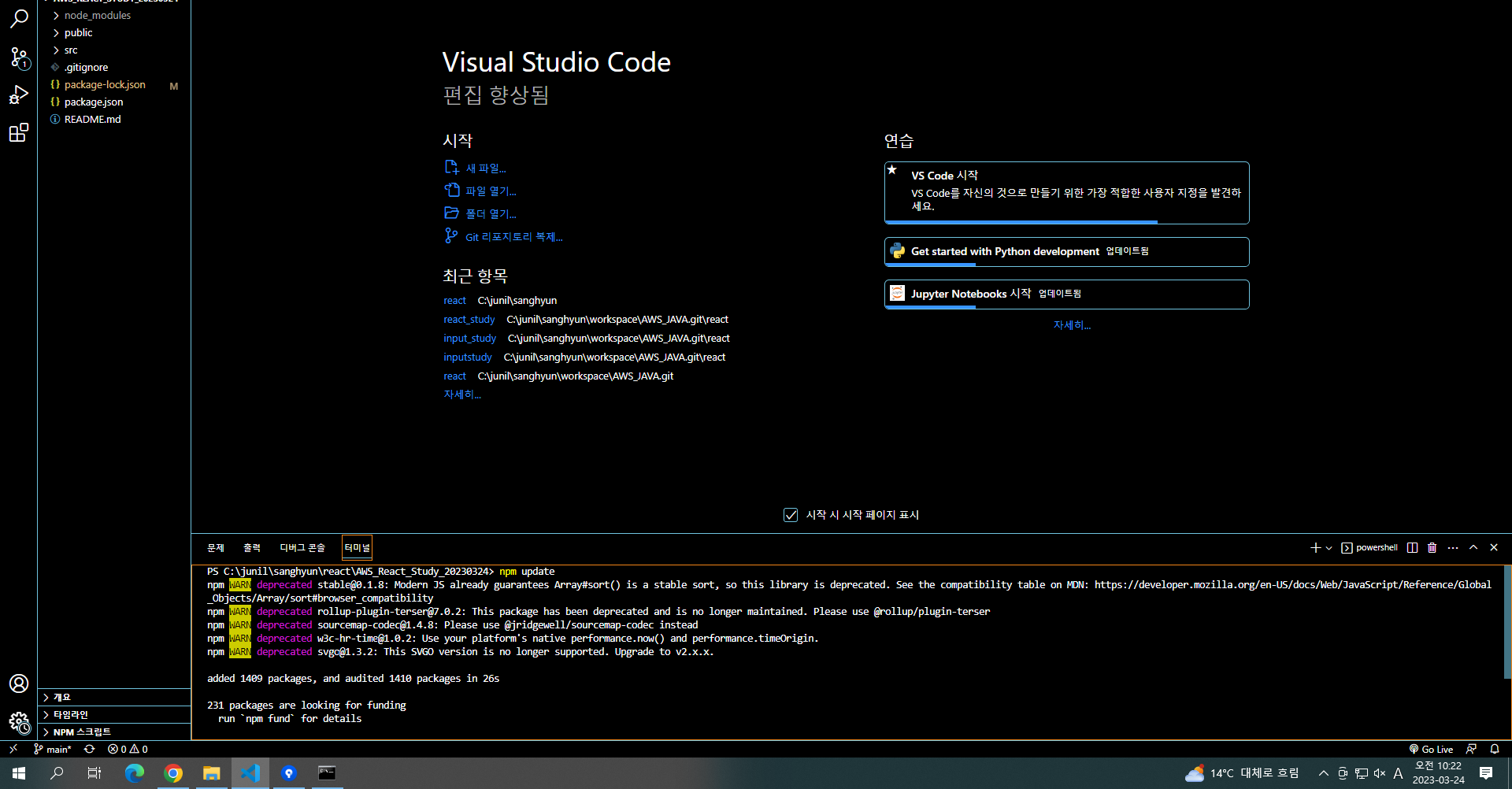Click the errors and warnings indicator
This screenshot has width=1512, height=789.
point(128,749)
